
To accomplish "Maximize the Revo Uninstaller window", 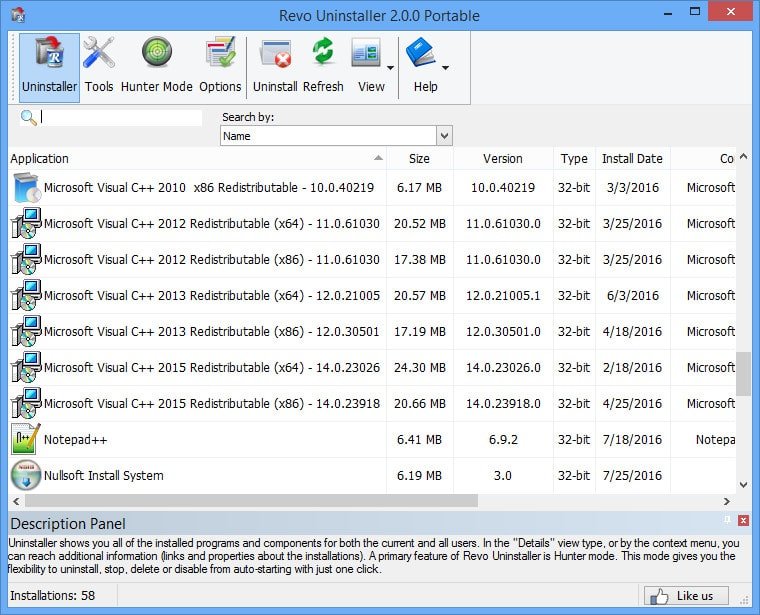I will (695, 12).
